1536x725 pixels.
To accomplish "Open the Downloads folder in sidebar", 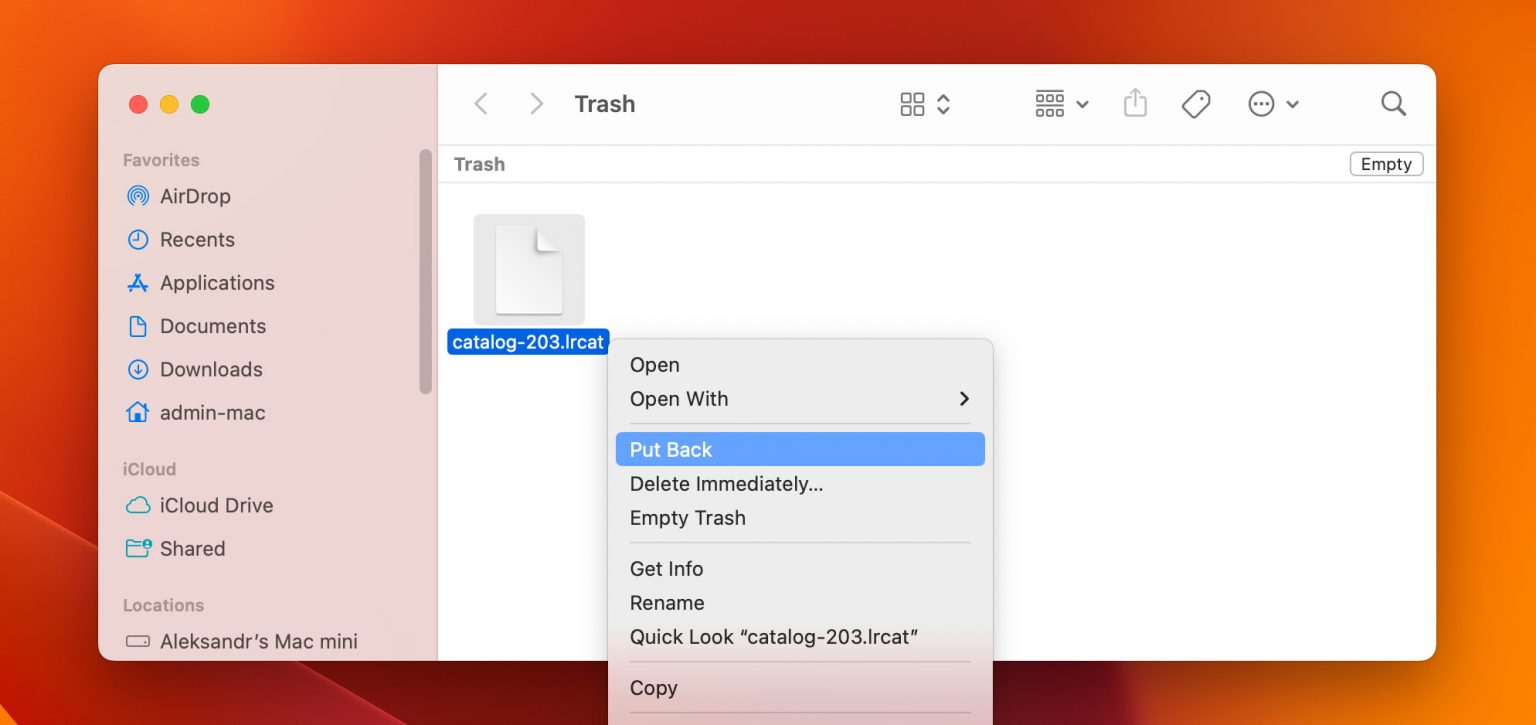I will (210, 369).
